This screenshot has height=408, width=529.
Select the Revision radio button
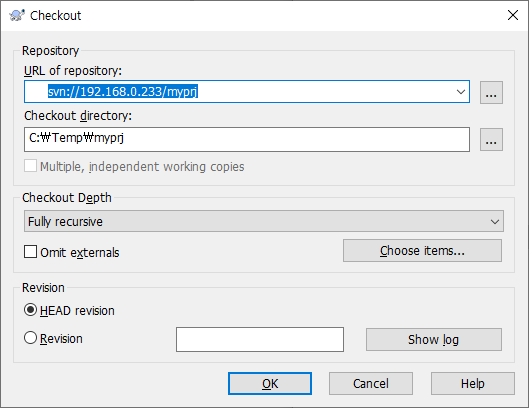coord(30,338)
